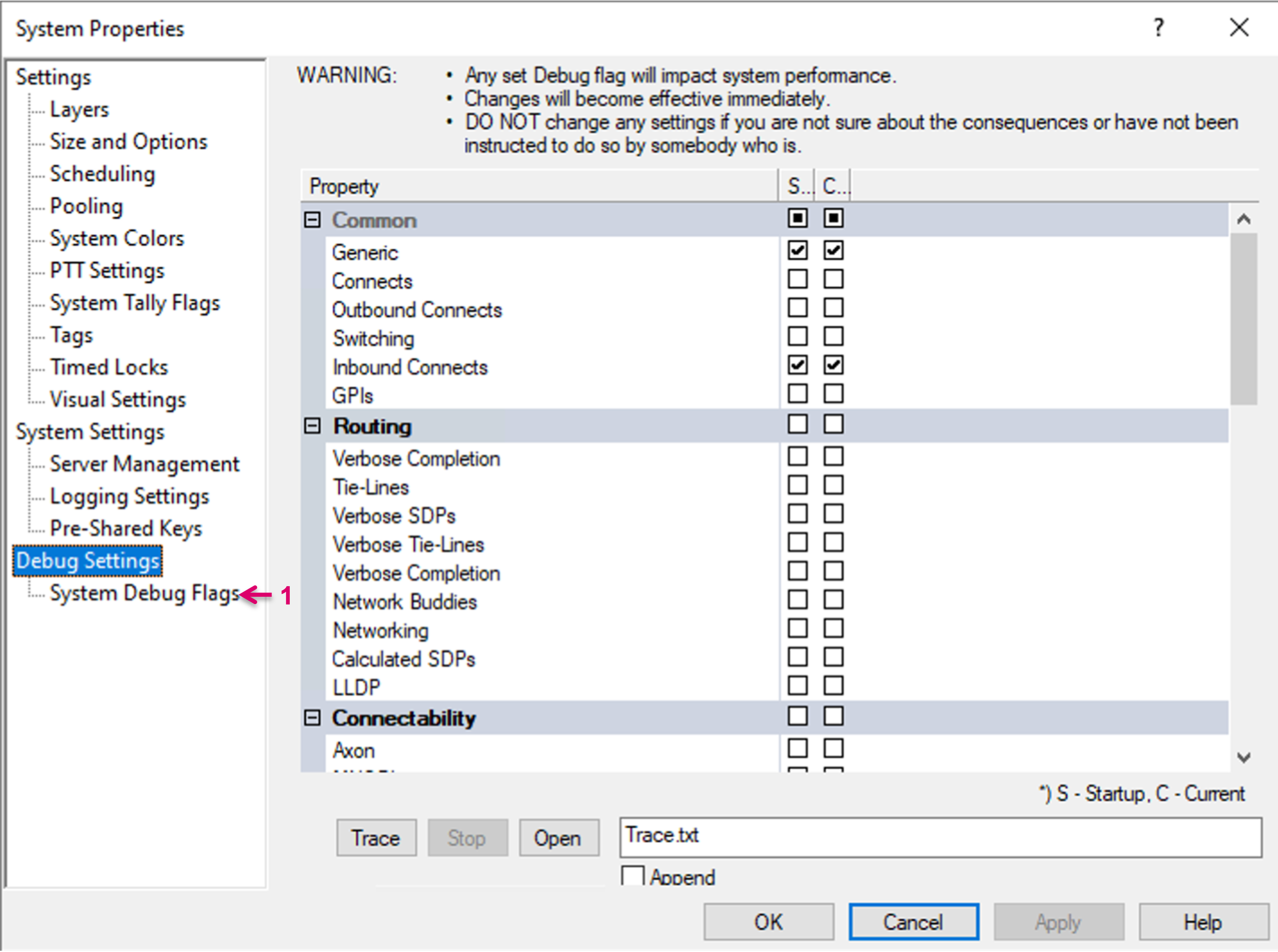Check the Append checkbox
The width and height of the screenshot is (1278, 952).
pos(633,876)
